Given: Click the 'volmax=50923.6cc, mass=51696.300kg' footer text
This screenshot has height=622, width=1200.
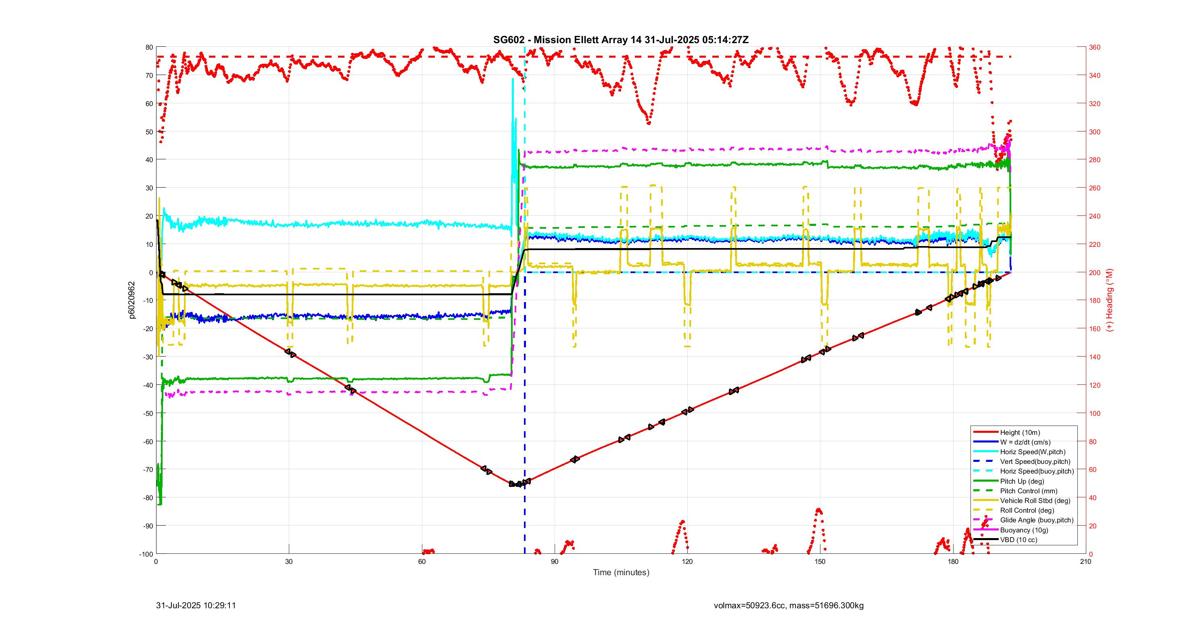Looking at the screenshot, I should (789, 606).
